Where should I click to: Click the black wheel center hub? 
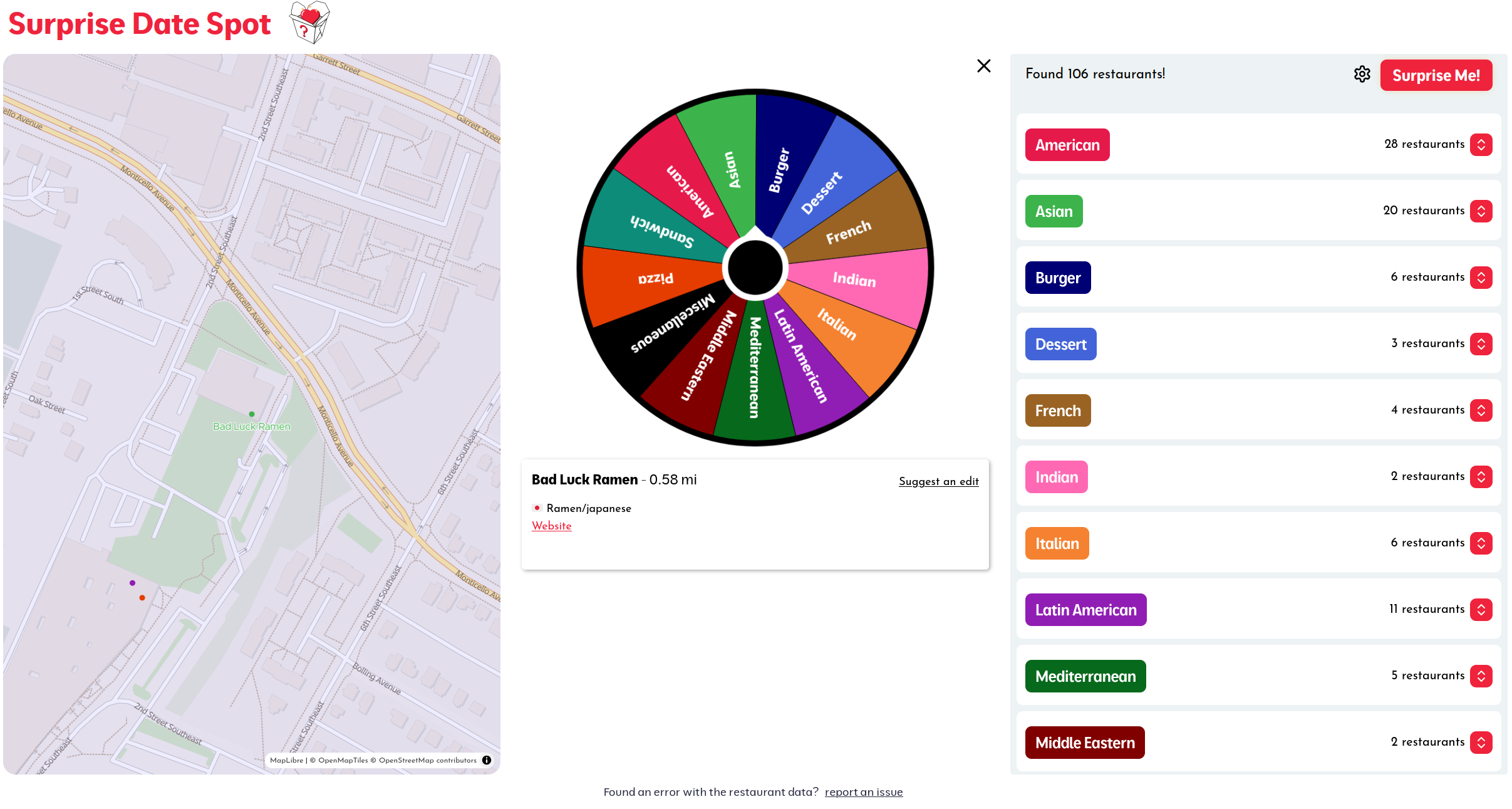point(755,268)
